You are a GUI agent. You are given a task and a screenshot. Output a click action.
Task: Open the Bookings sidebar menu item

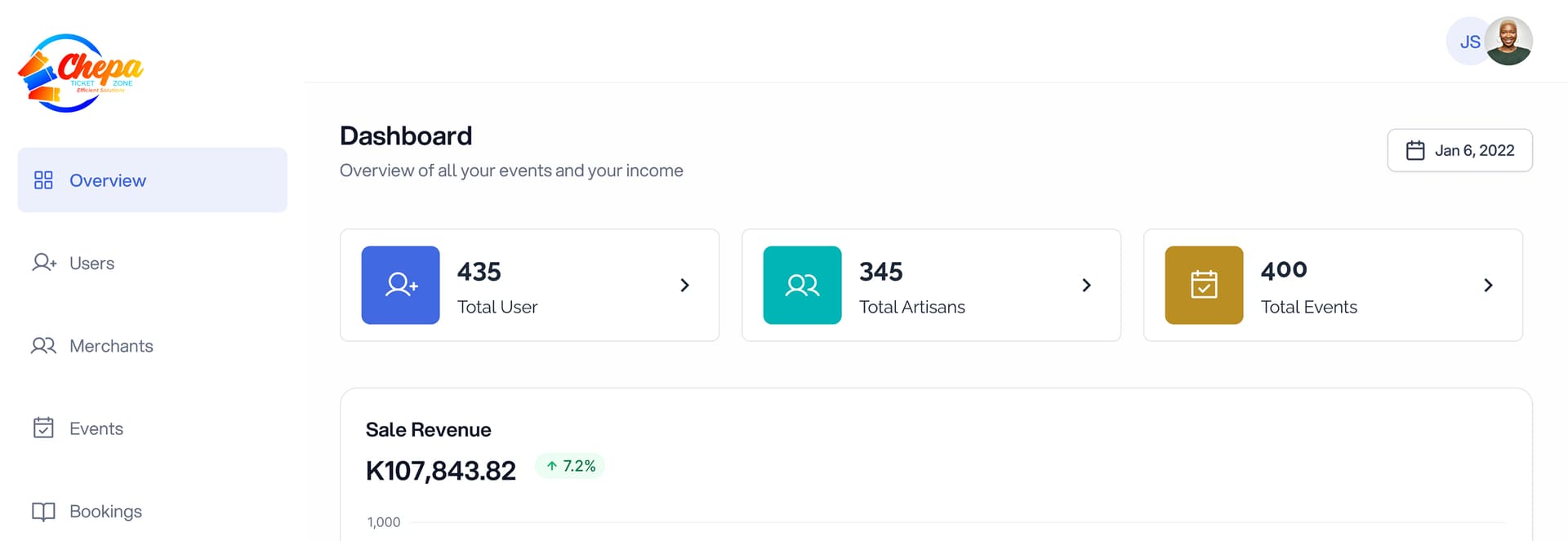pos(105,512)
